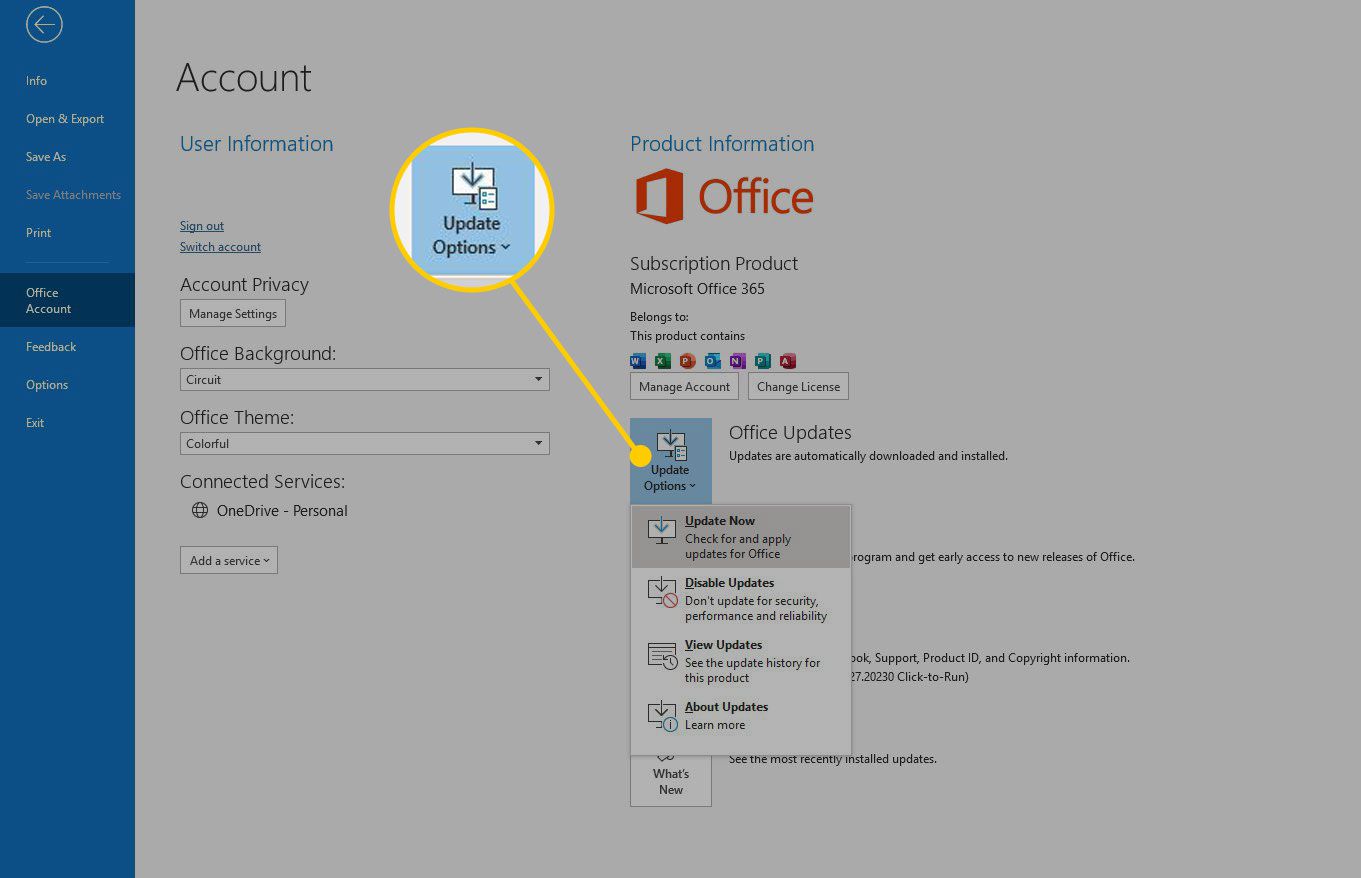The height and width of the screenshot is (878, 1361).
Task: Click the PowerPoint app icon
Action: click(688, 361)
